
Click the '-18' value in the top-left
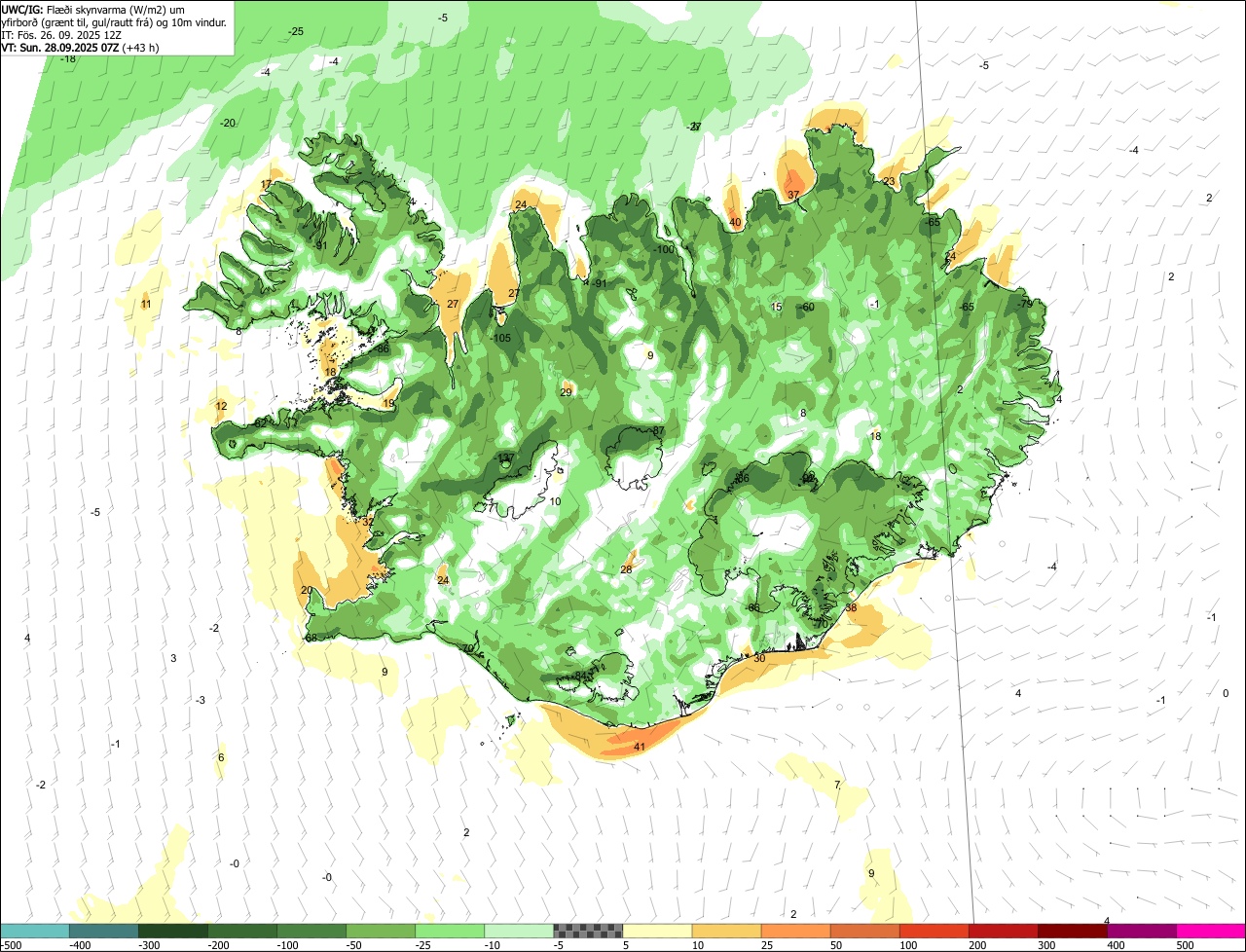pos(67,58)
